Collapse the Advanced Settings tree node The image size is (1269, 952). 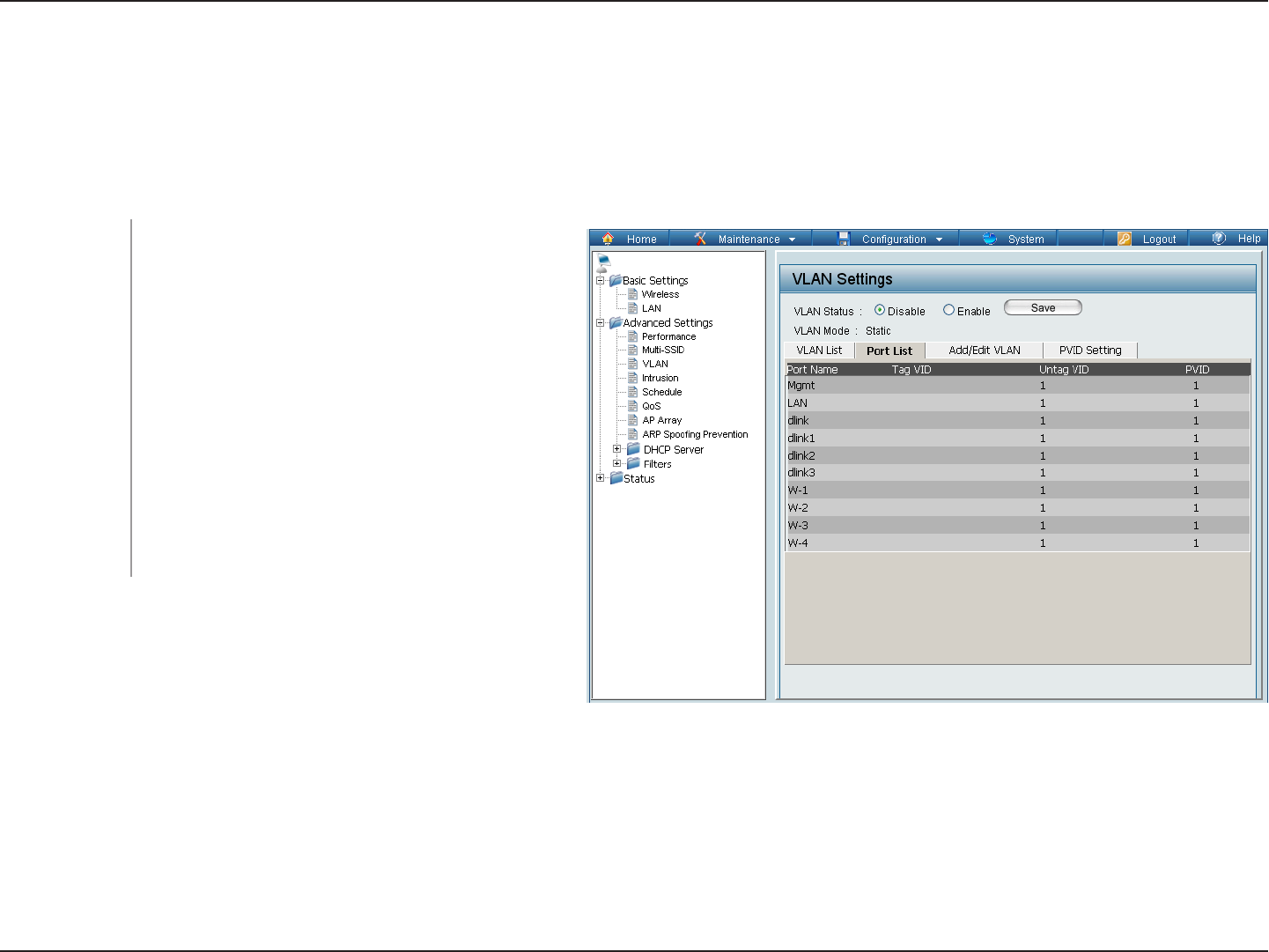[601, 323]
